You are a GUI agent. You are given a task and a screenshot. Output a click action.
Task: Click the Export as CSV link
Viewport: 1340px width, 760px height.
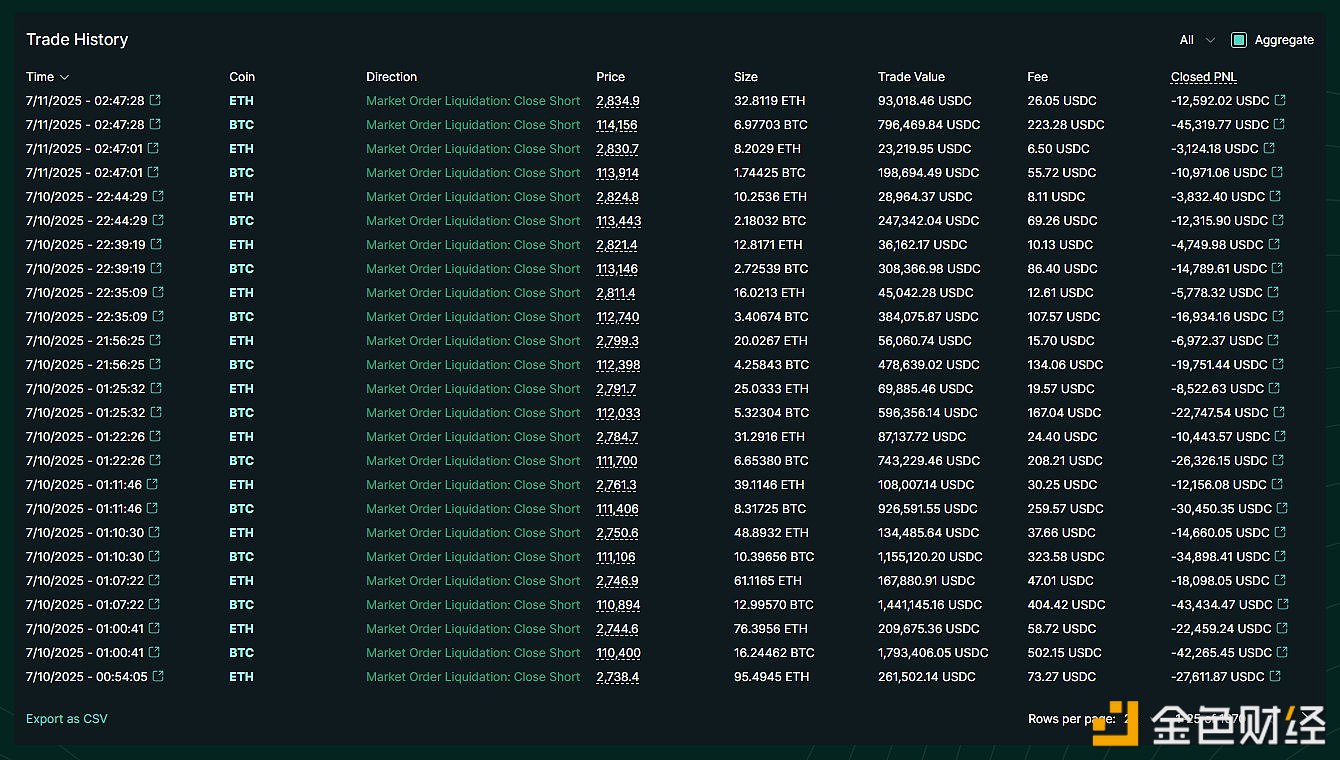coord(66,719)
